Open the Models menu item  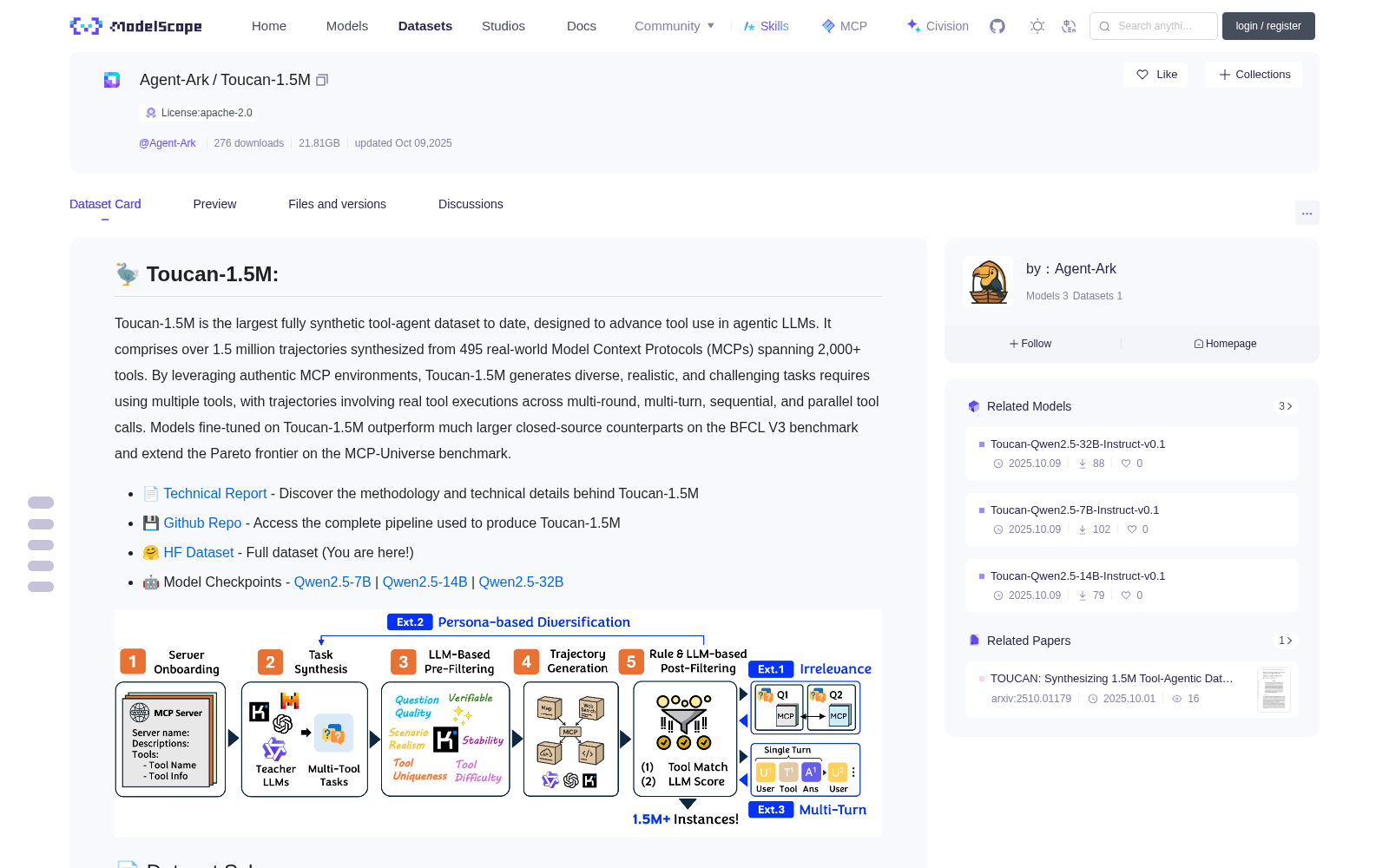point(347,26)
